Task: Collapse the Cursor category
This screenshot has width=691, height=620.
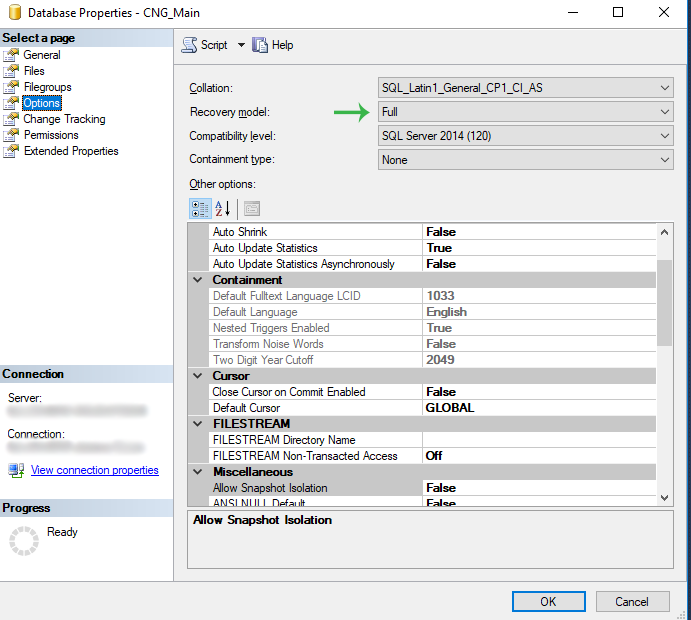Action: coord(198,376)
